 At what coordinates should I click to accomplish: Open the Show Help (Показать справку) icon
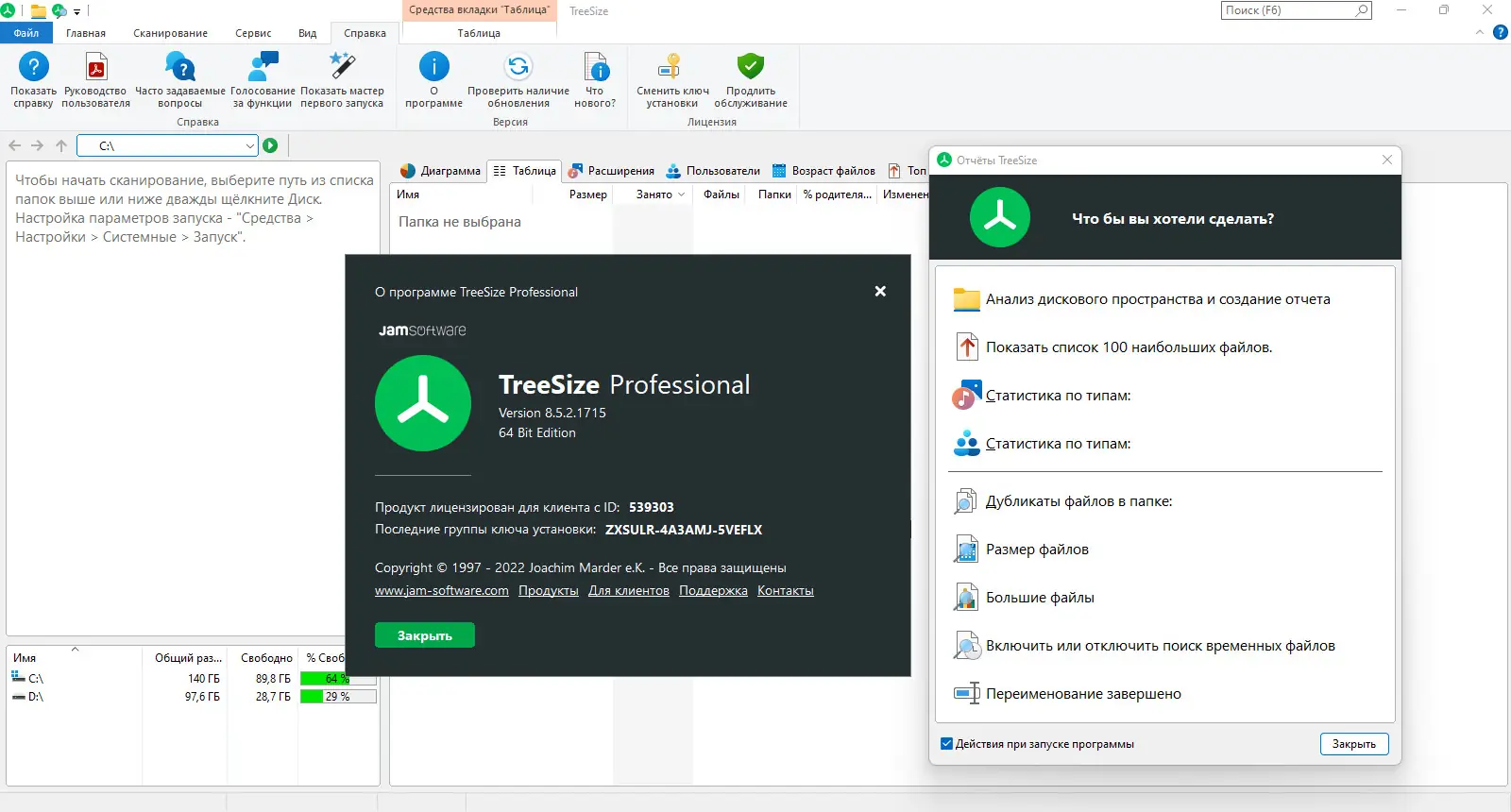click(x=33, y=80)
